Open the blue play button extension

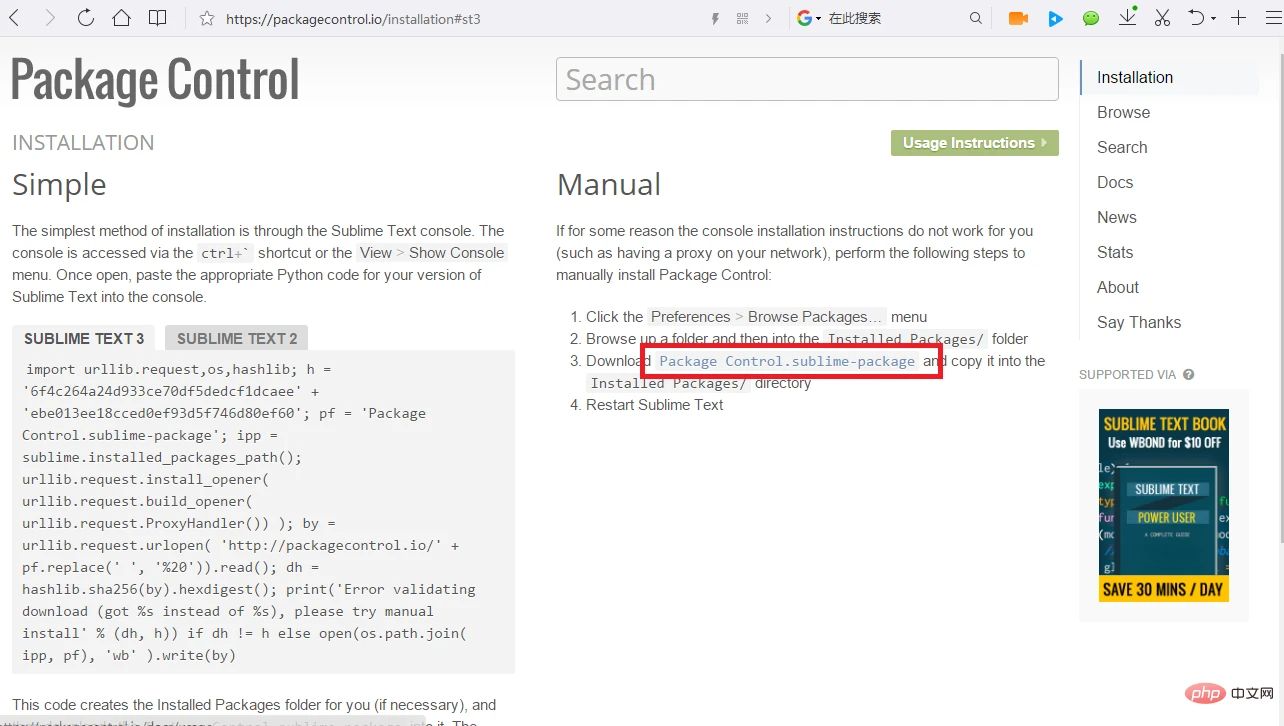pos(1055,19)
